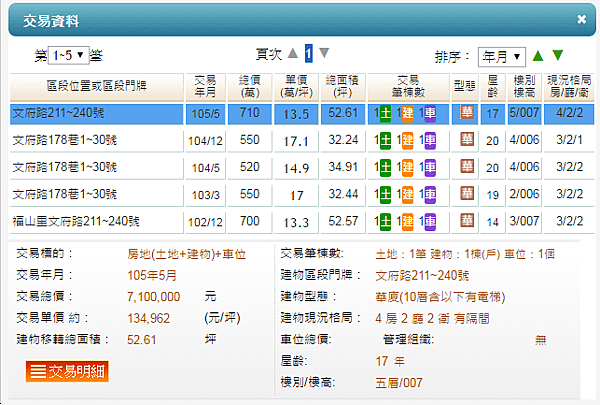600x405 pixels.
Task: Click 建物型態 value 華廈(10層含以下有電梯)
Action: tap(440, 297)
